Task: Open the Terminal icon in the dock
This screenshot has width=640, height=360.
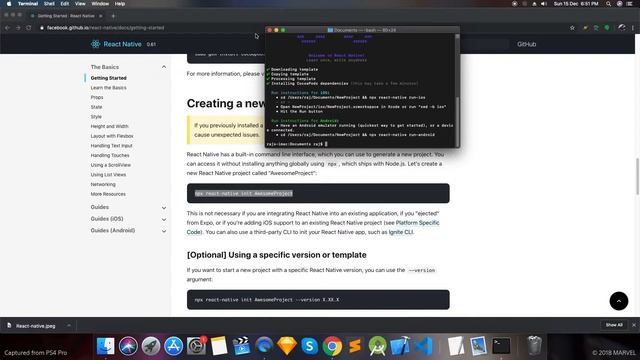Action: tap(501, 346)
